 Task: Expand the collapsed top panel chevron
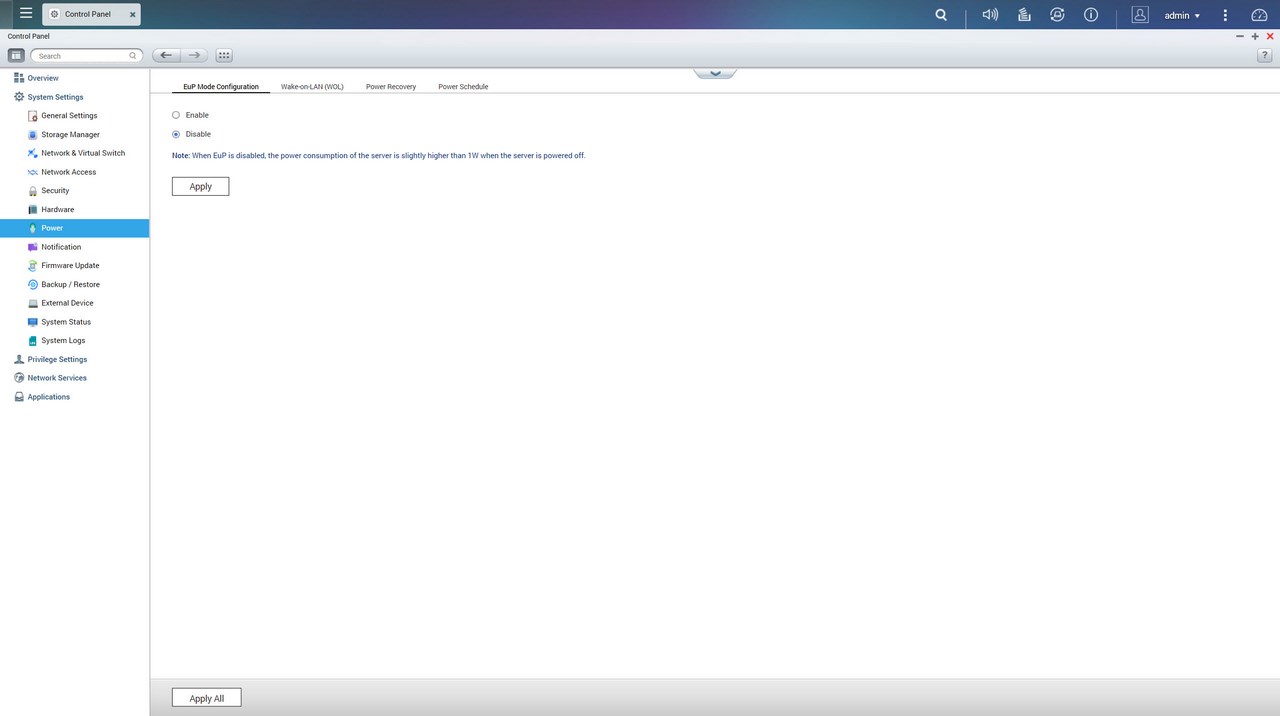point(715,73)
